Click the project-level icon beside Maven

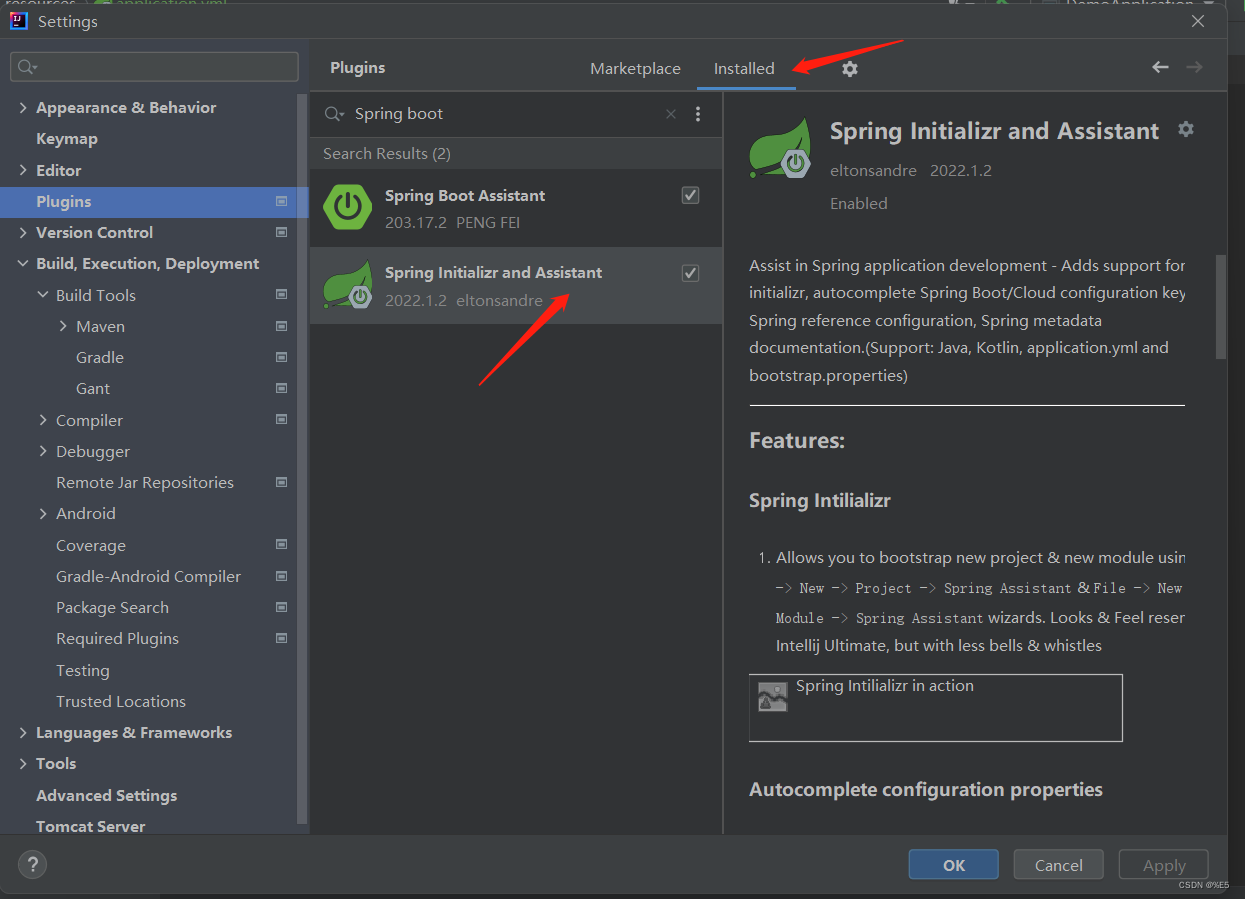(282, 326)
